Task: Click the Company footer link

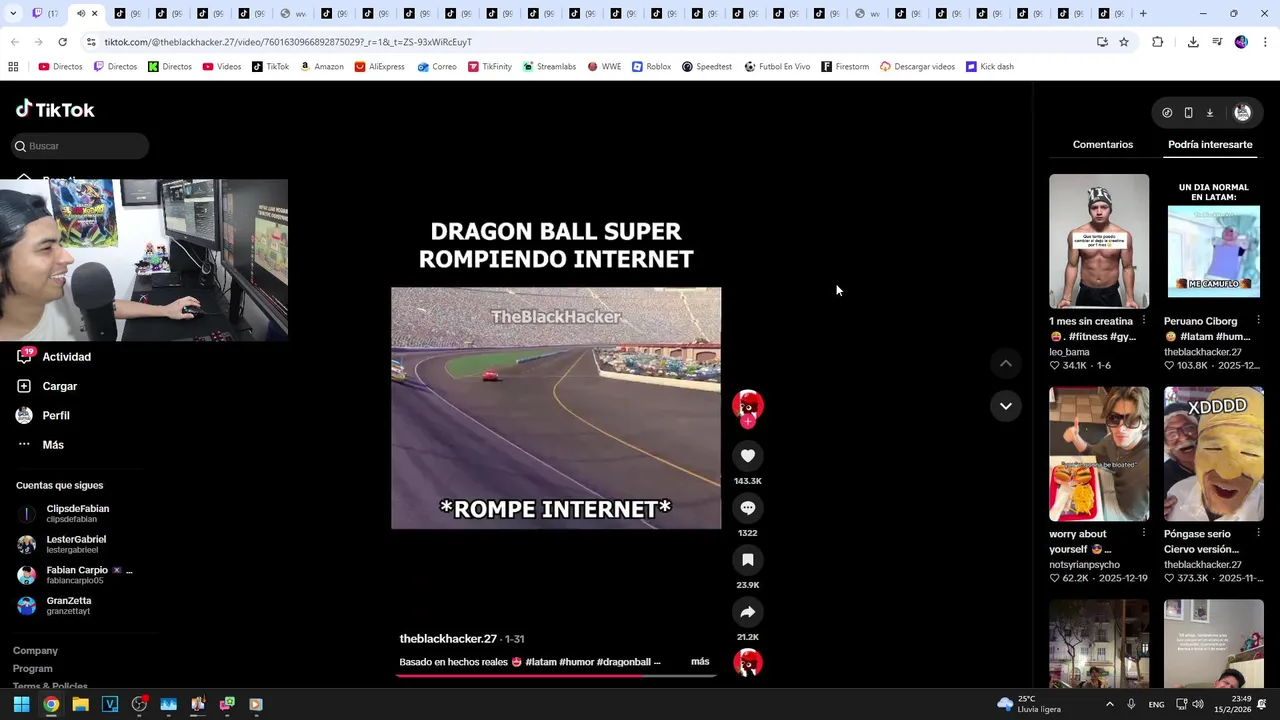Action: point(35,651)
